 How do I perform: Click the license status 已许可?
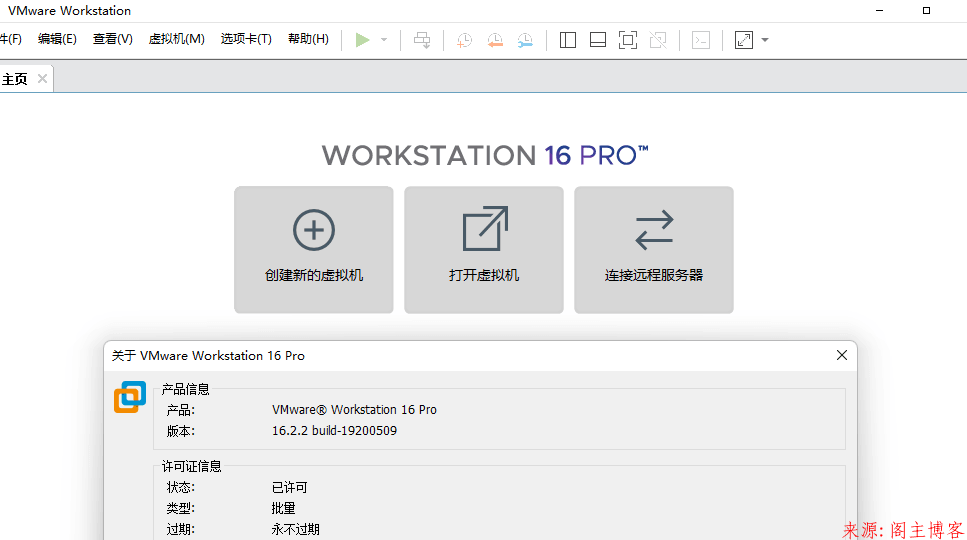(289, 488)
